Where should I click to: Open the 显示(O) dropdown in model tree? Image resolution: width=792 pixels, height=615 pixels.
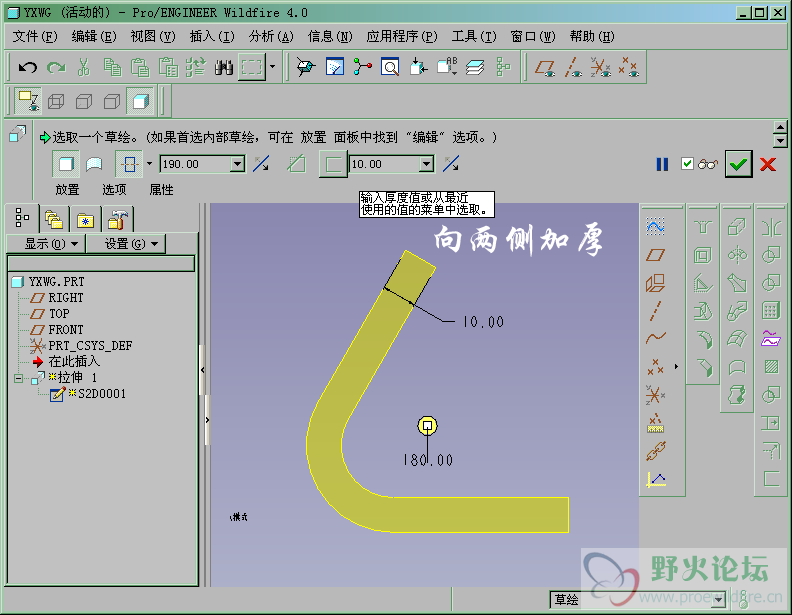(46, 244)
